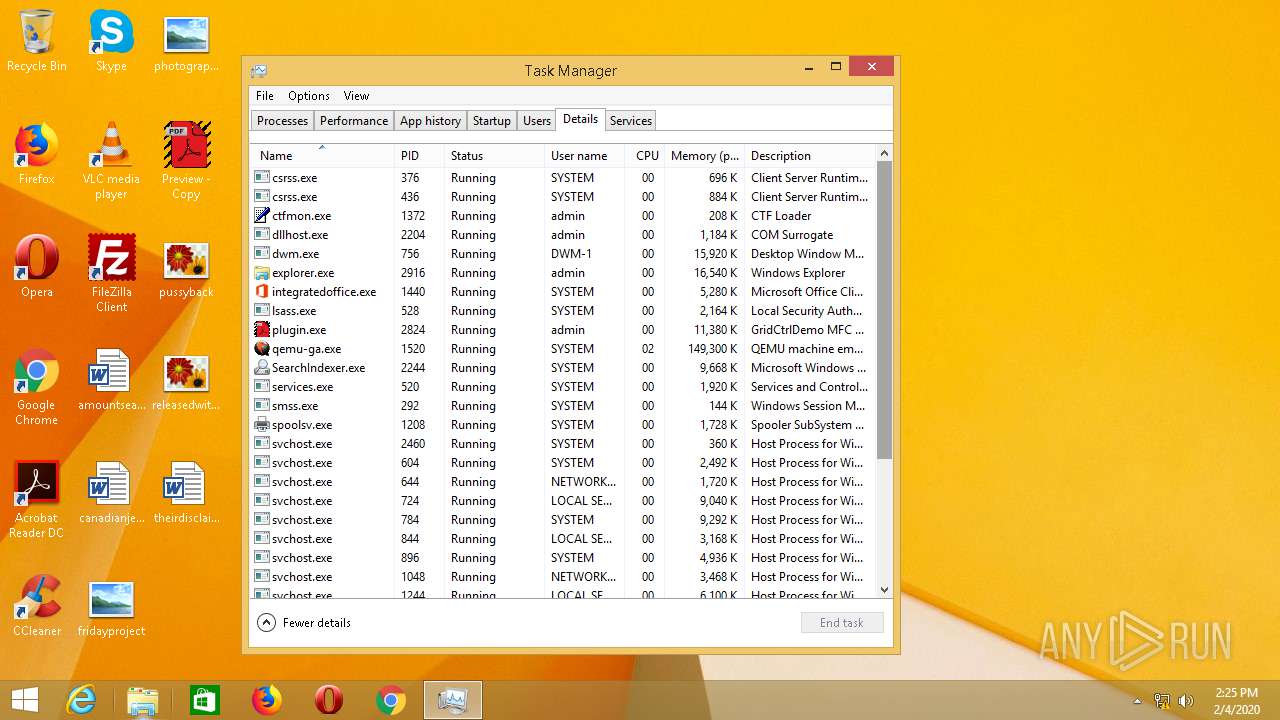This screenshot has width=1280, height=720.
Task: Sort by the Memory column header
Action: click(704, 156)
